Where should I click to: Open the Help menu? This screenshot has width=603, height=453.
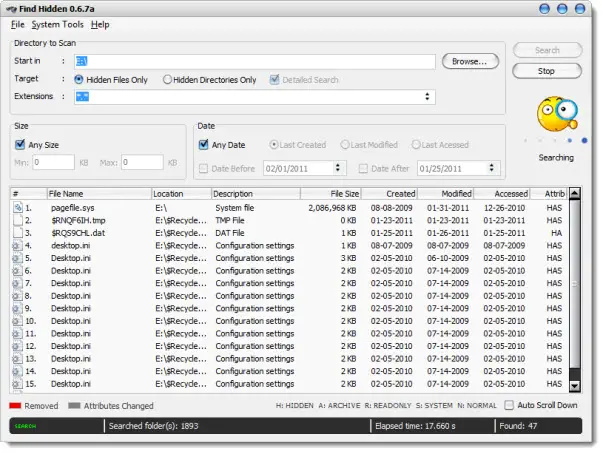(100, 25)
